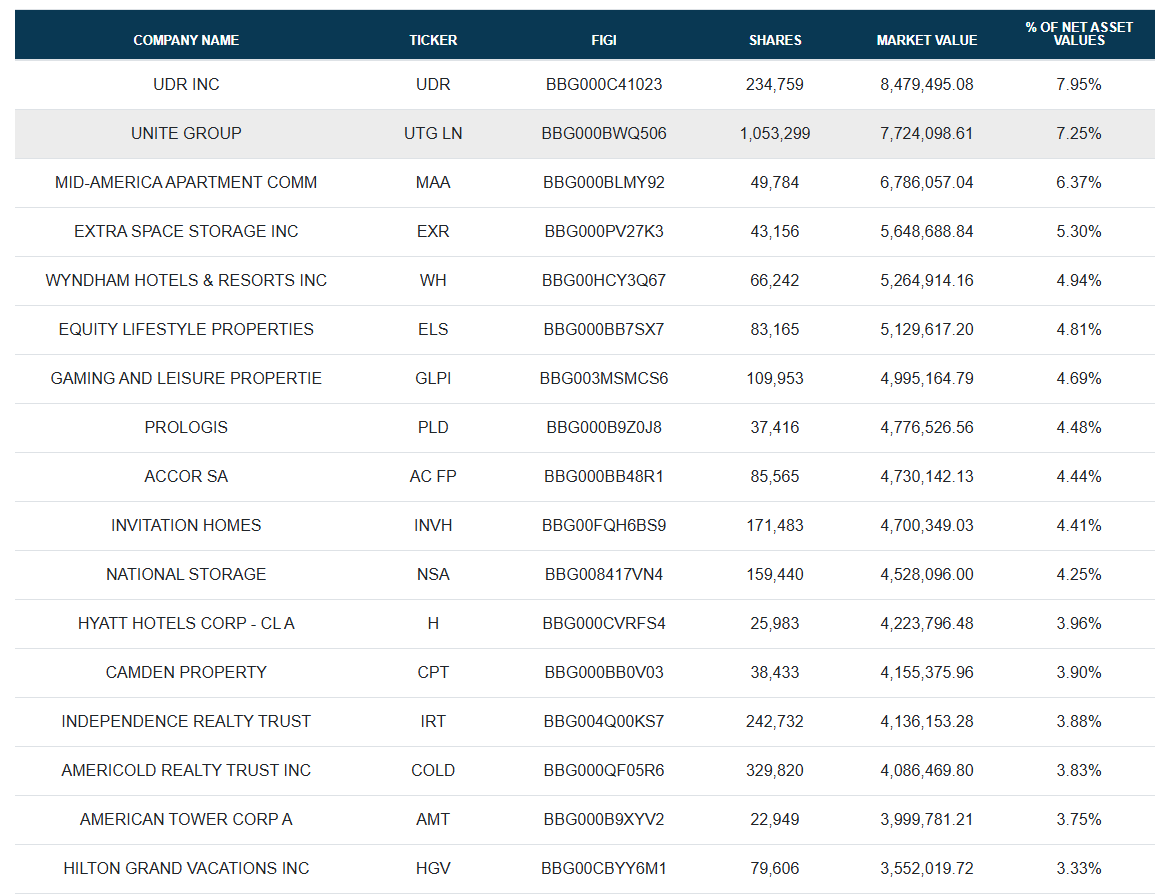Select market value 3,552,019.72
This screenshot has width=1161, height=895.
click(926, 868)
